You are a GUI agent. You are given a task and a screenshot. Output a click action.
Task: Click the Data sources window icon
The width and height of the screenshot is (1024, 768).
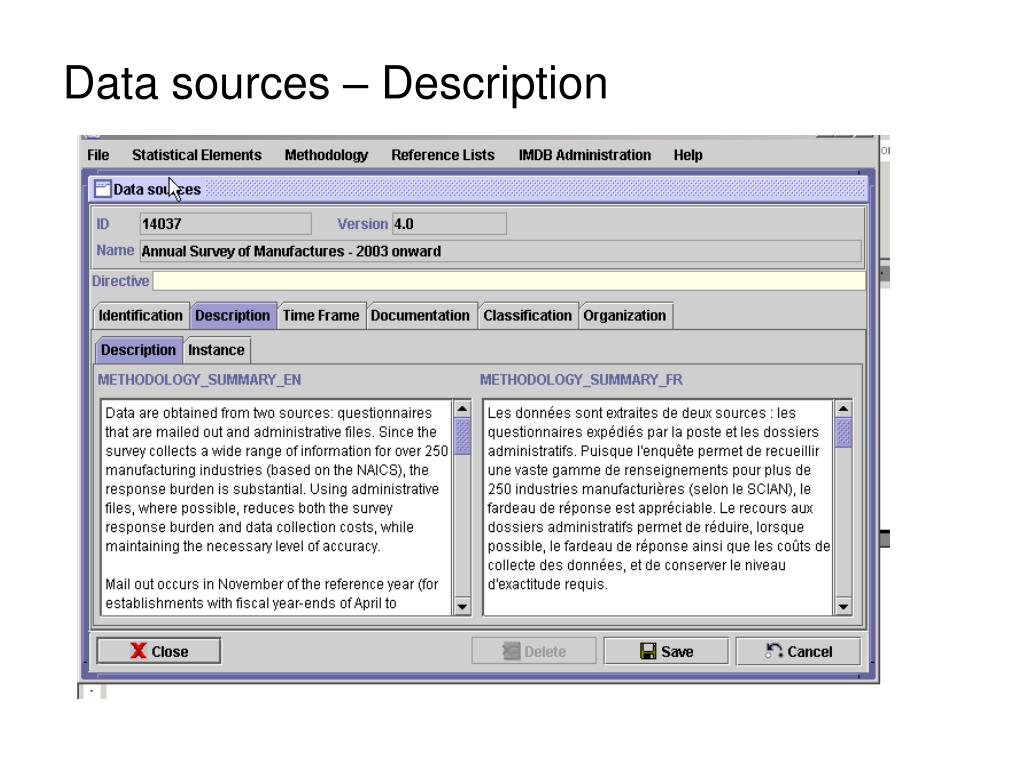103,189
